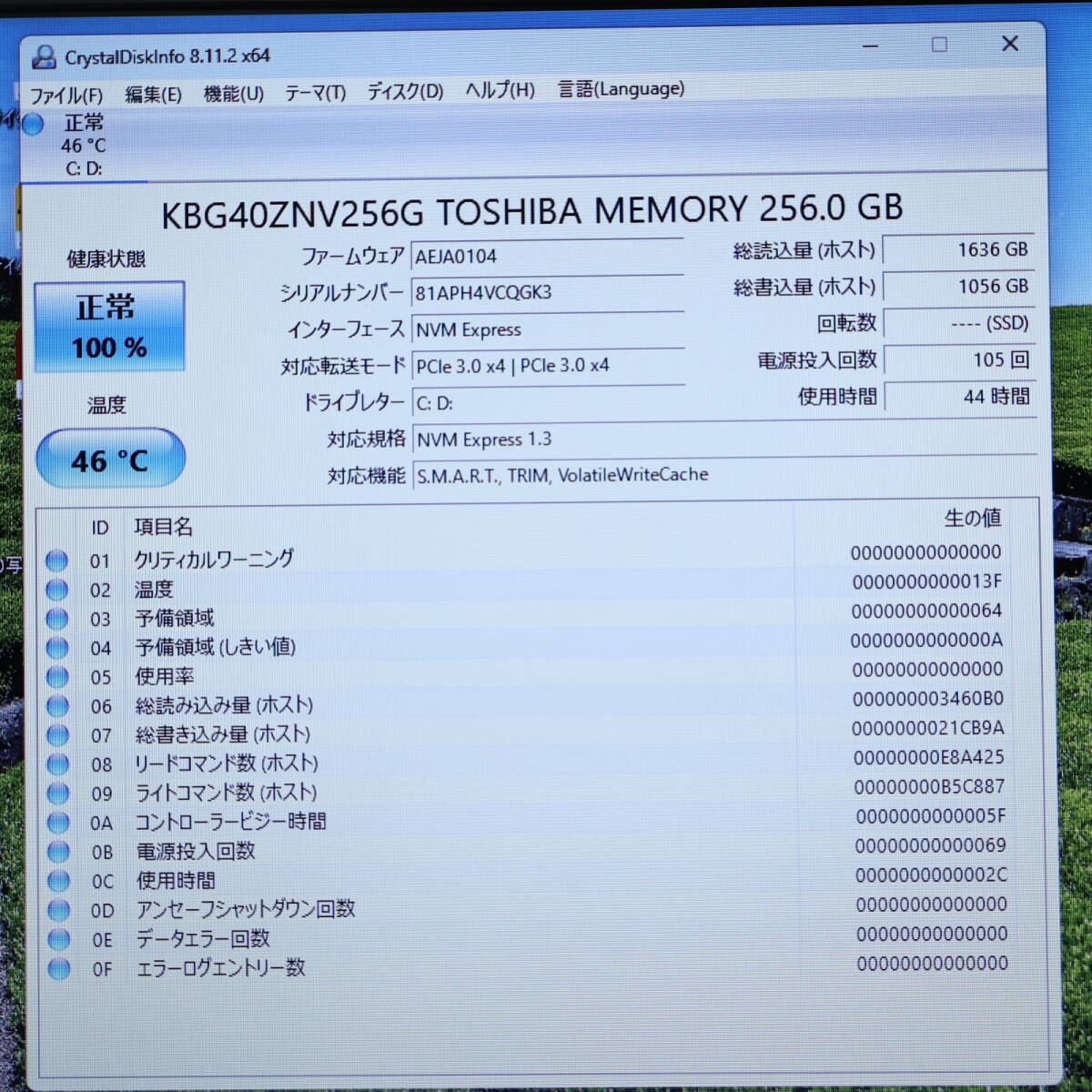Click raw value 00000000000064
The width and height of the screenshot is (1092, 1092).
(x=927, y=611)
